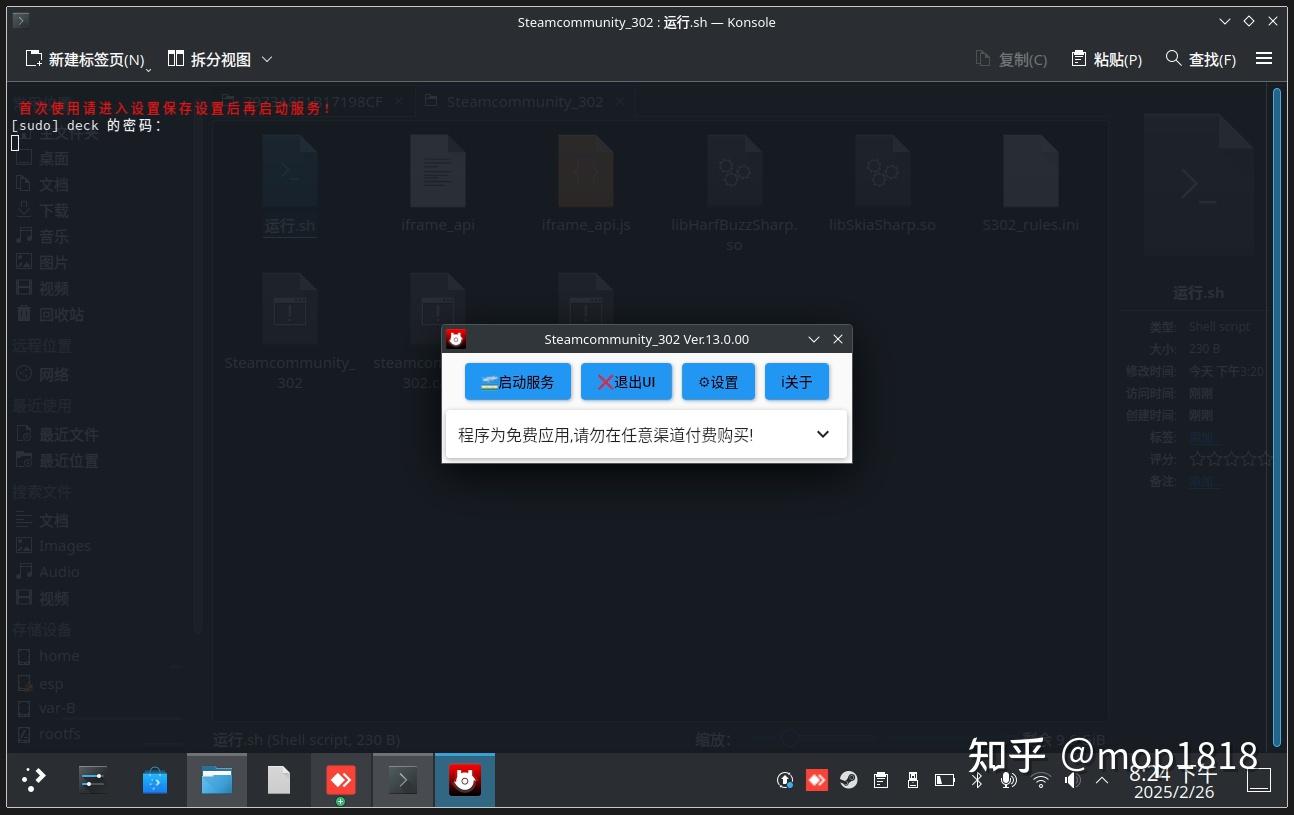Open the Klipper clipboard tray icon
The width and height of the screenshot is (1294, 815).
[881, 779]
